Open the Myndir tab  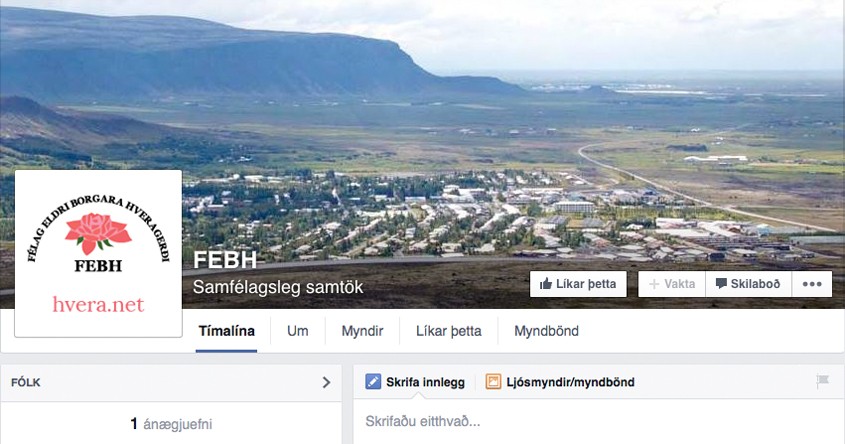click(362, 331)
